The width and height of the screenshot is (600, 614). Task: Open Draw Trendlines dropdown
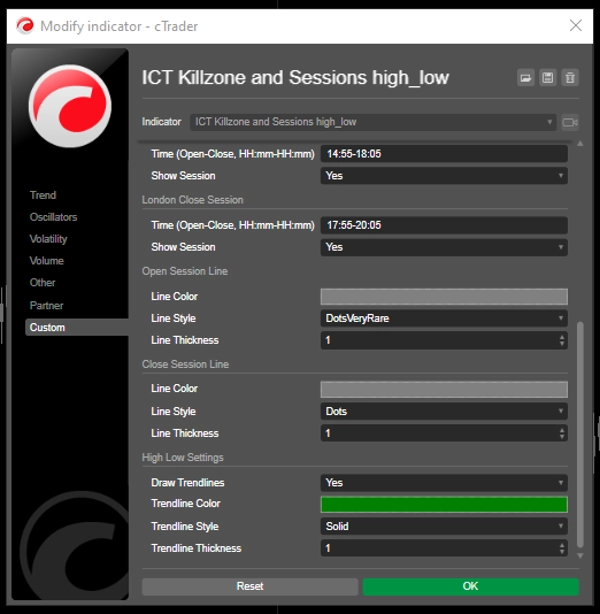pyautogui.click(x=444, y=482)
